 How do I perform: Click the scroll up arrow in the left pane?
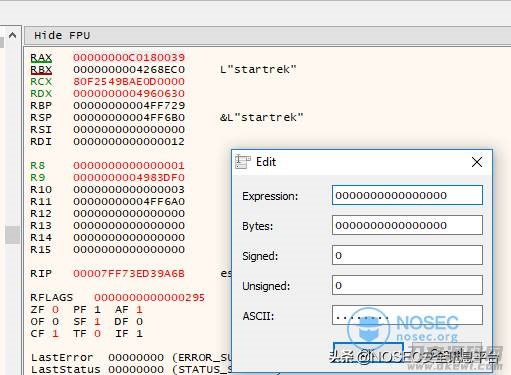(12, 35)
